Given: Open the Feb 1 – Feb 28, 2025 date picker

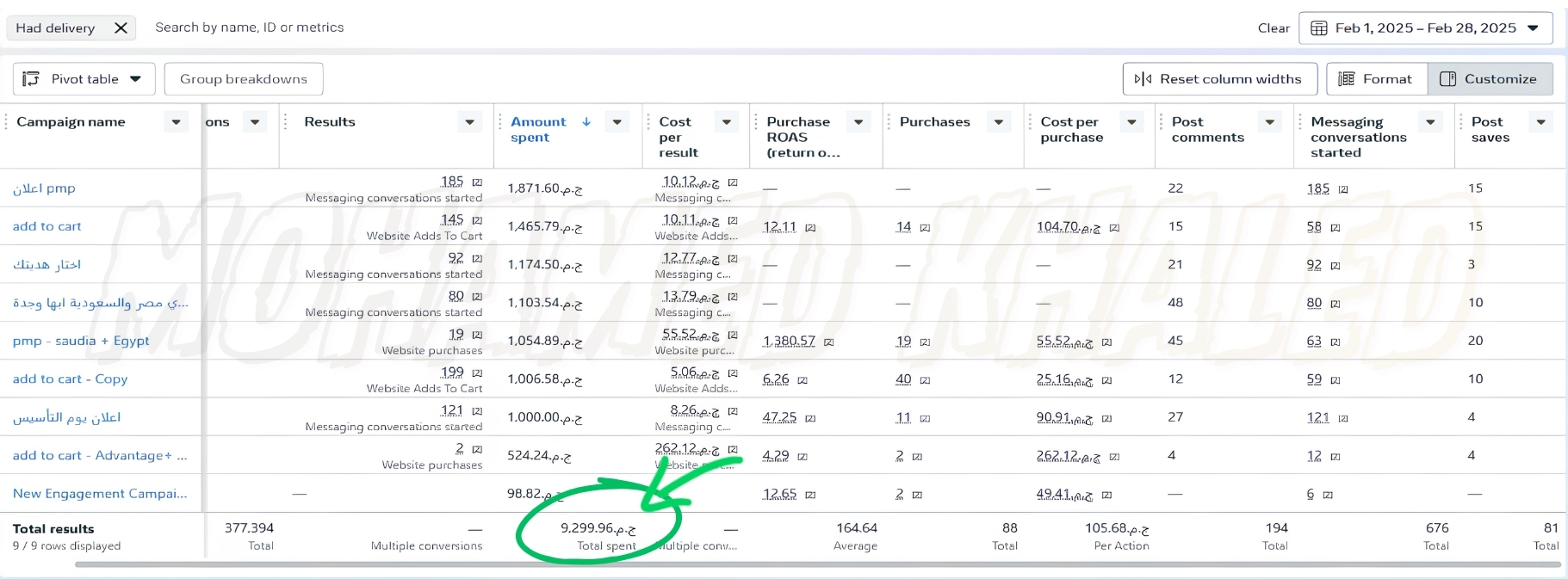Looking at the screenshot, I should [x=1425, y=28].
